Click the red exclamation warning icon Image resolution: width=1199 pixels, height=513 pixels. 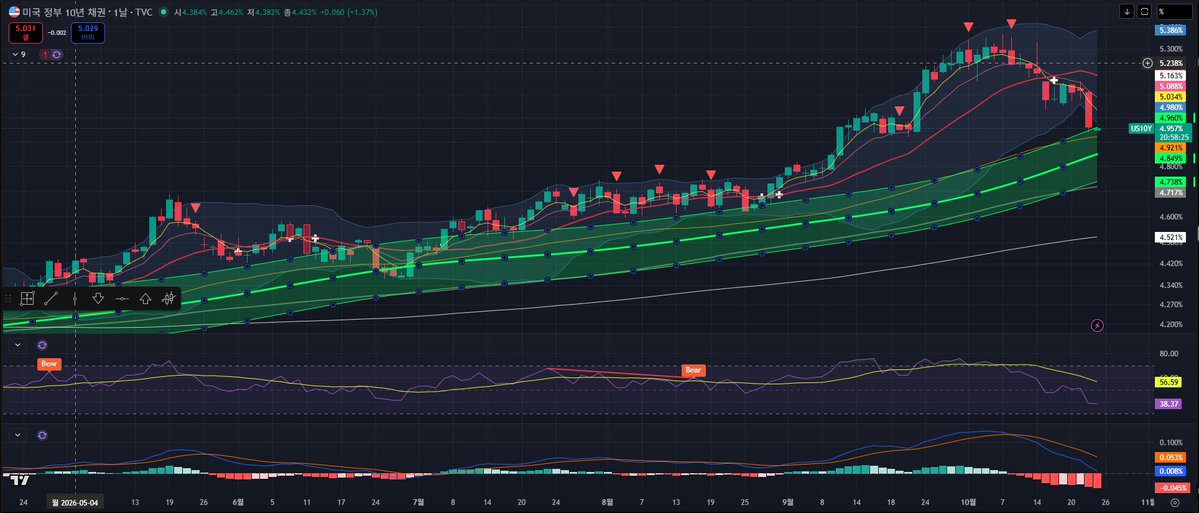click(x=45, y=54)
